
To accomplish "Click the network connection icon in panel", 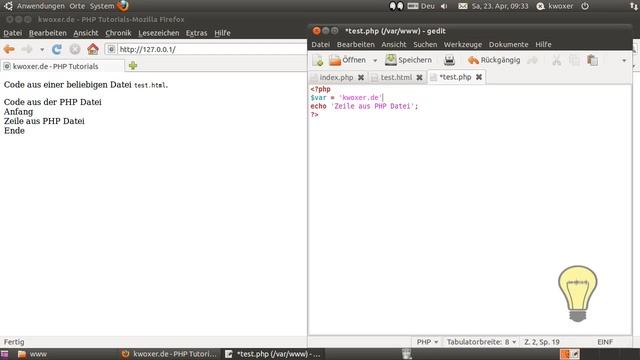I will click(633, 6).
